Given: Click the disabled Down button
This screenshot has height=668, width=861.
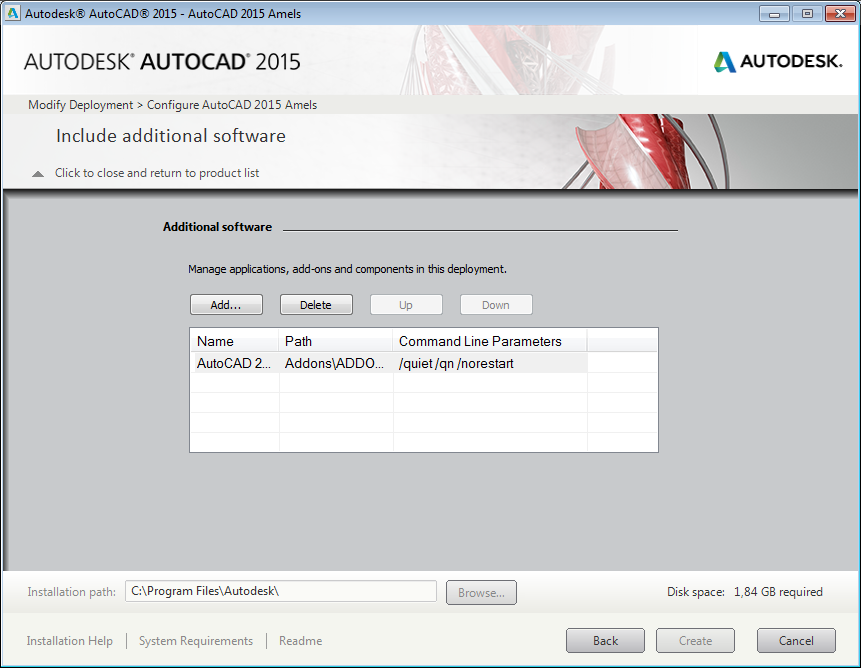Looking at the screenshot, I should pyautogui.click(x=496, y=305).
